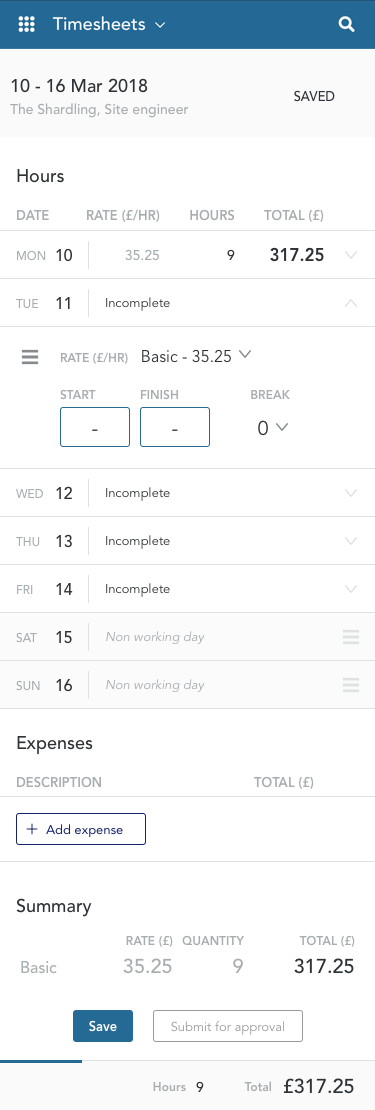The width and height of the screenshot is (375, 1110).
Task: Open the Break duration dropdown
Action: [272, 428]
